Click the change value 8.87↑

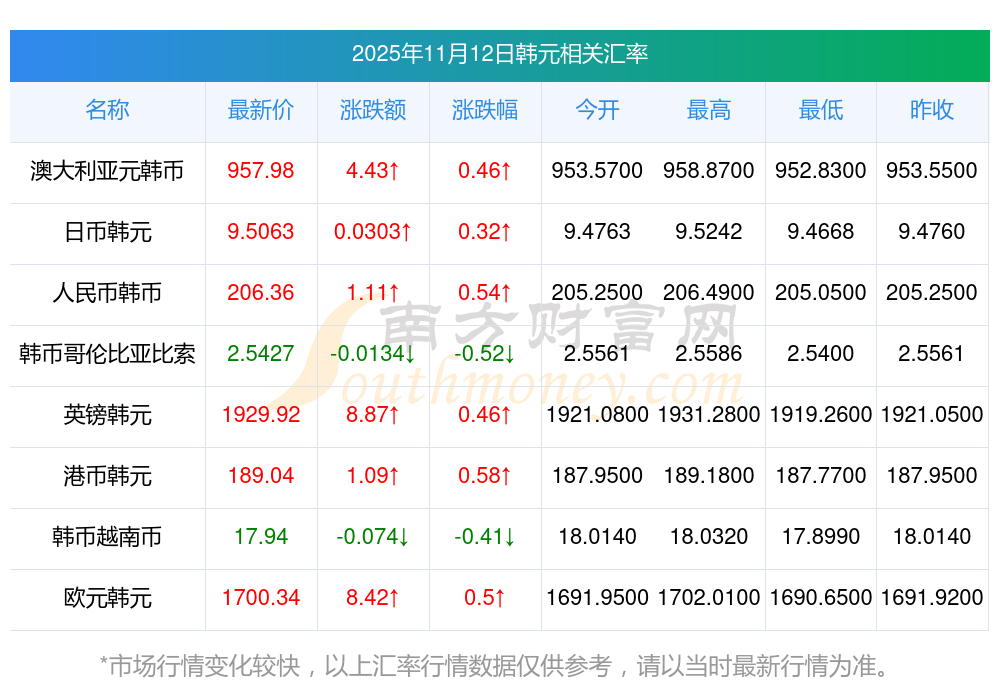coord(372,415)
